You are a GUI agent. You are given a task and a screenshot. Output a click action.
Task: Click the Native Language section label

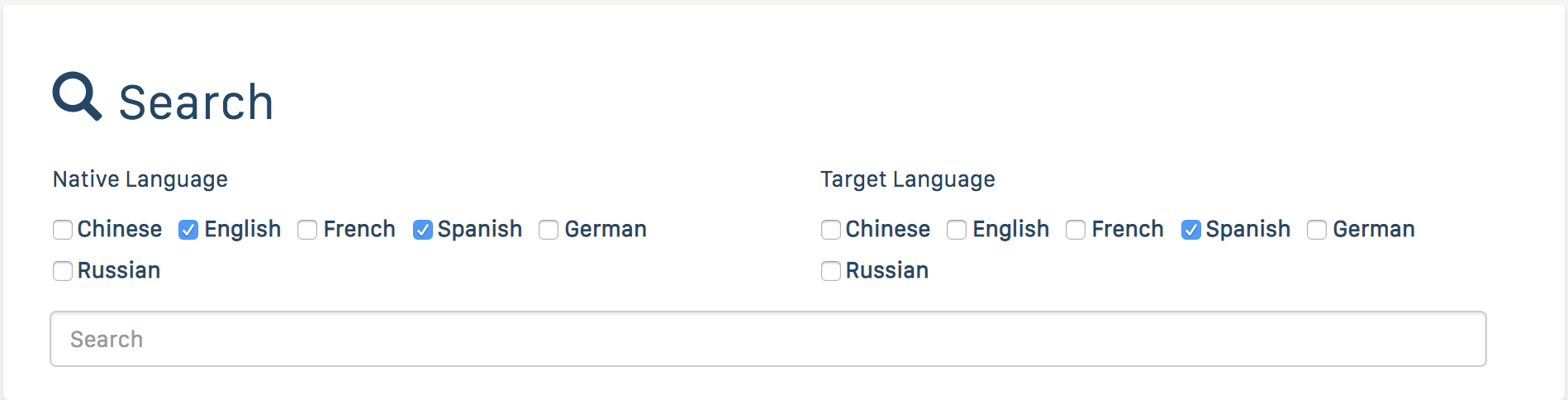pyautogui.click(x=140, y=179)
